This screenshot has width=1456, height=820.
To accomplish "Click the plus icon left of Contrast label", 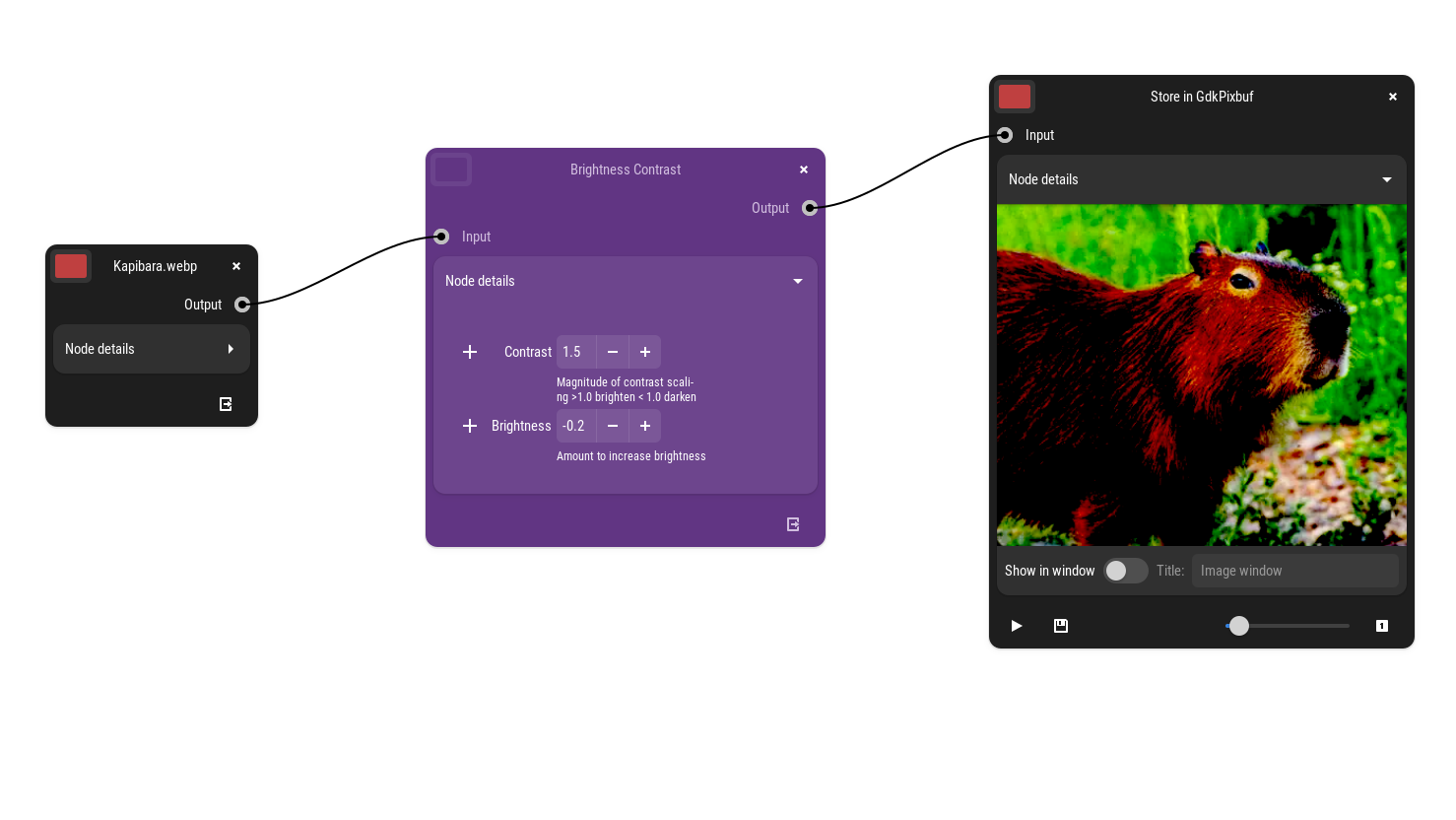I will (x=470, y=352).
